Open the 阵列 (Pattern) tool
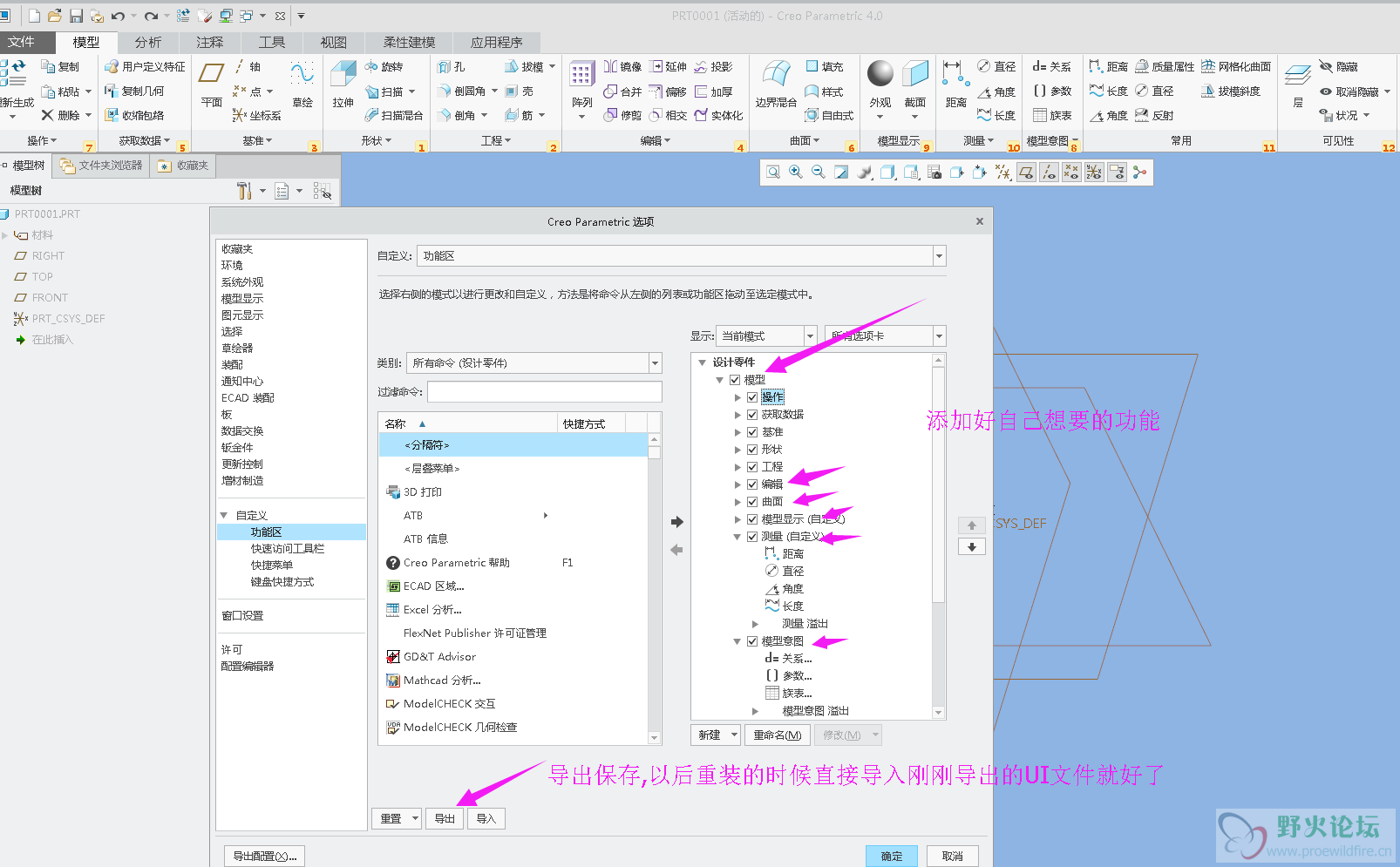Screen dimensions: 1400x867 (581, 75)
